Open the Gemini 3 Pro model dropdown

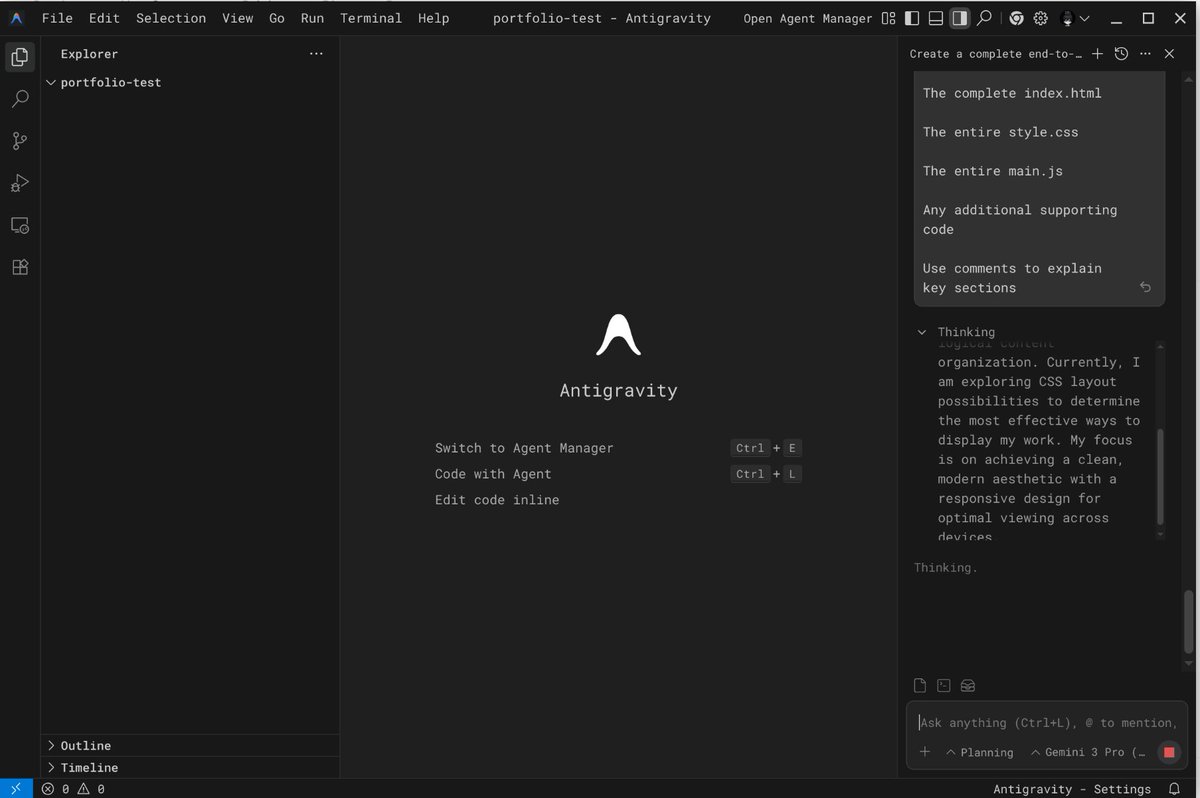click(1088, 752)
